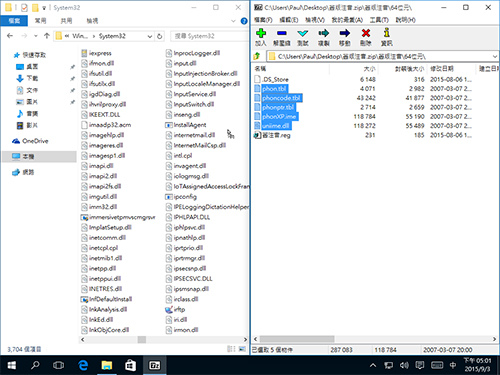Click the Test checkmark icon in 7-Zip

pos(303,33)
